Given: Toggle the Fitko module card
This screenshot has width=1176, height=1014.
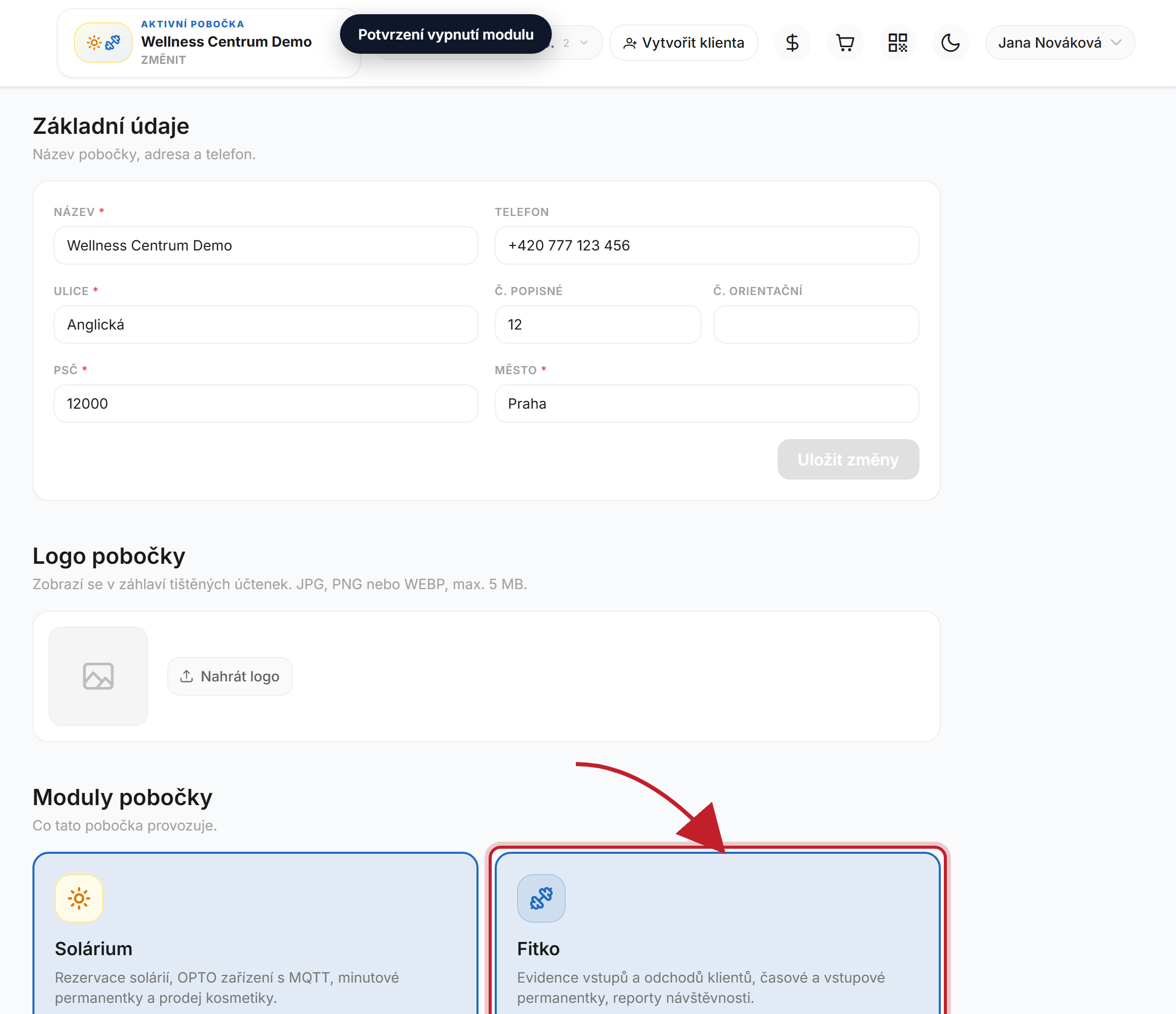Looking at the screenshot, I should pos(717,933).
